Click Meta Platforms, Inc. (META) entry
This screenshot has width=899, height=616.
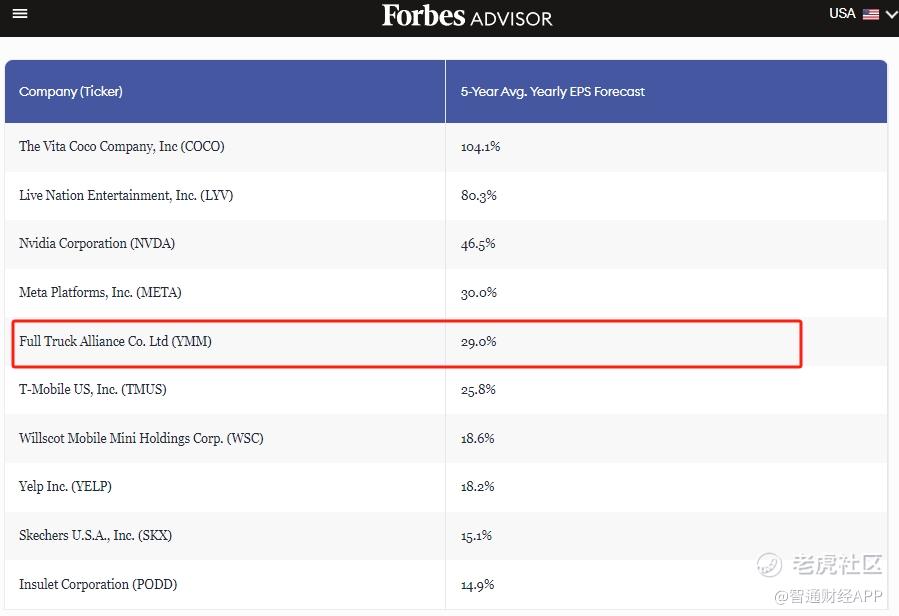[100, 292]
